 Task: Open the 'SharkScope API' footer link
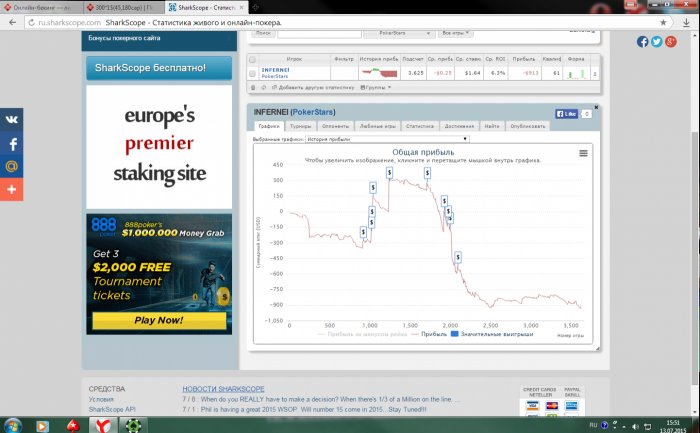[112, 409]
